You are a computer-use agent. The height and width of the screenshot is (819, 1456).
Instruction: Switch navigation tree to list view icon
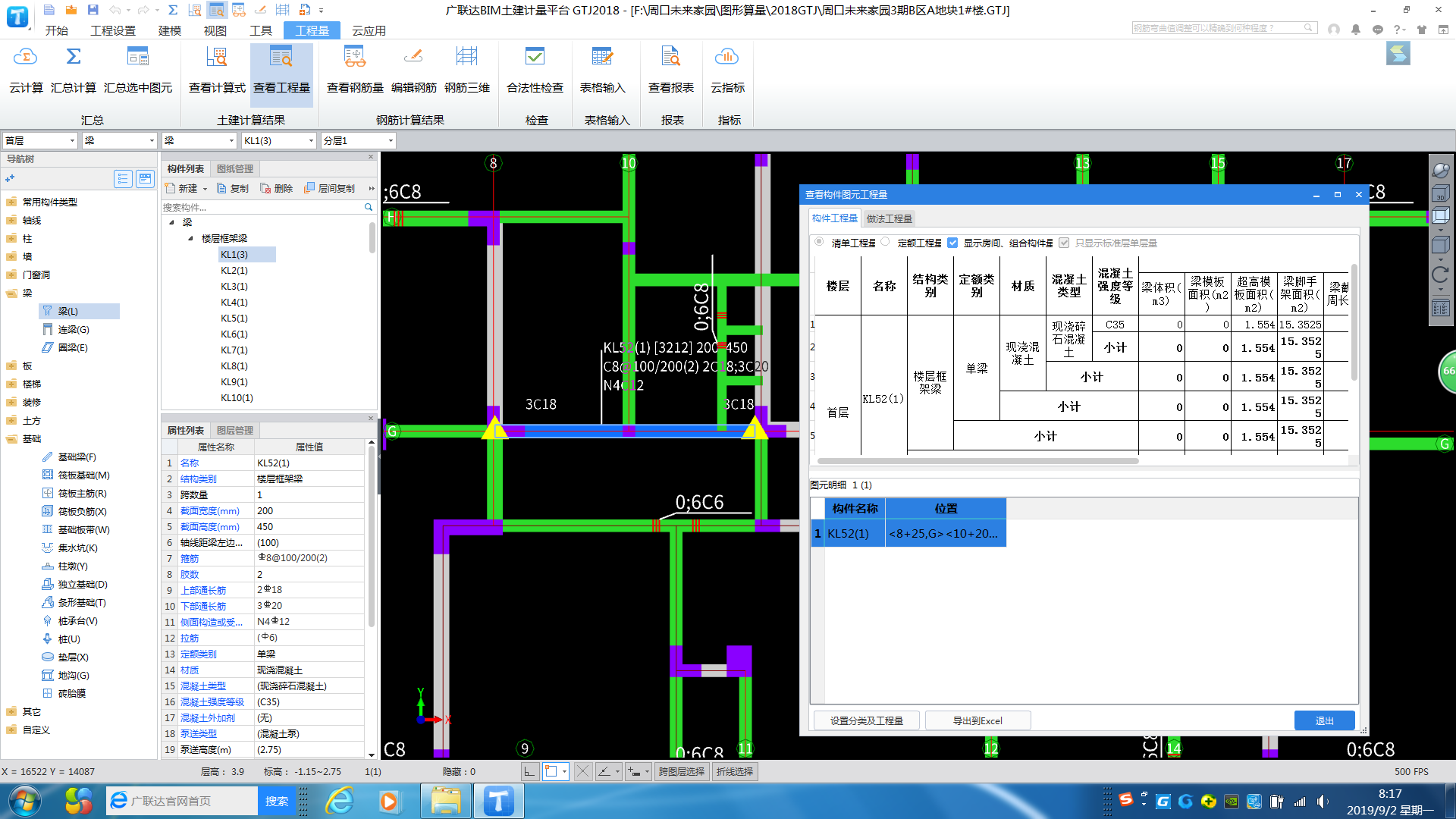123,179
